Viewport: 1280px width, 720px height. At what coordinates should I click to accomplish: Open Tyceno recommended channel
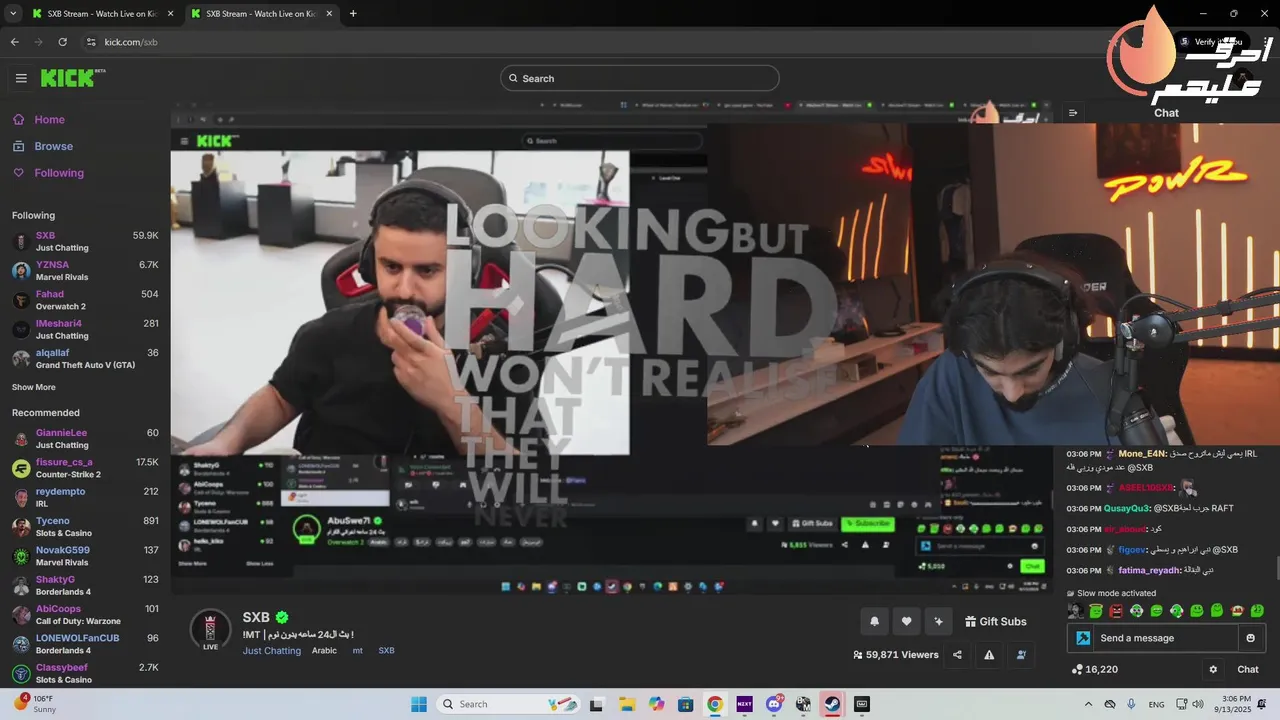[85, 526]
